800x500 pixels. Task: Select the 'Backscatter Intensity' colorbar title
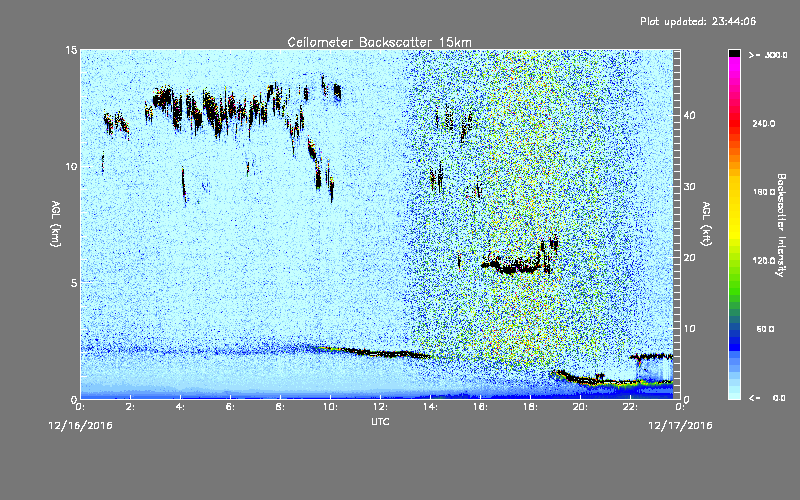(x=781, y=225)
